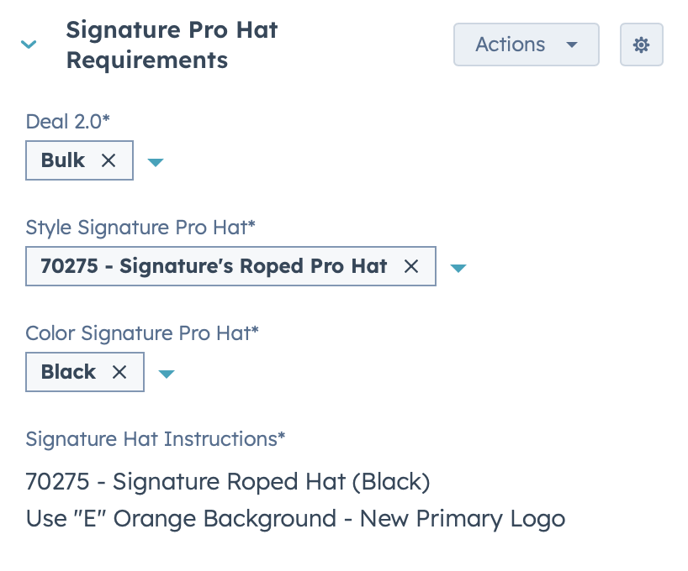Expand the Color Signature Pro Hat dropdown arrow

click(x=167, y=374)
